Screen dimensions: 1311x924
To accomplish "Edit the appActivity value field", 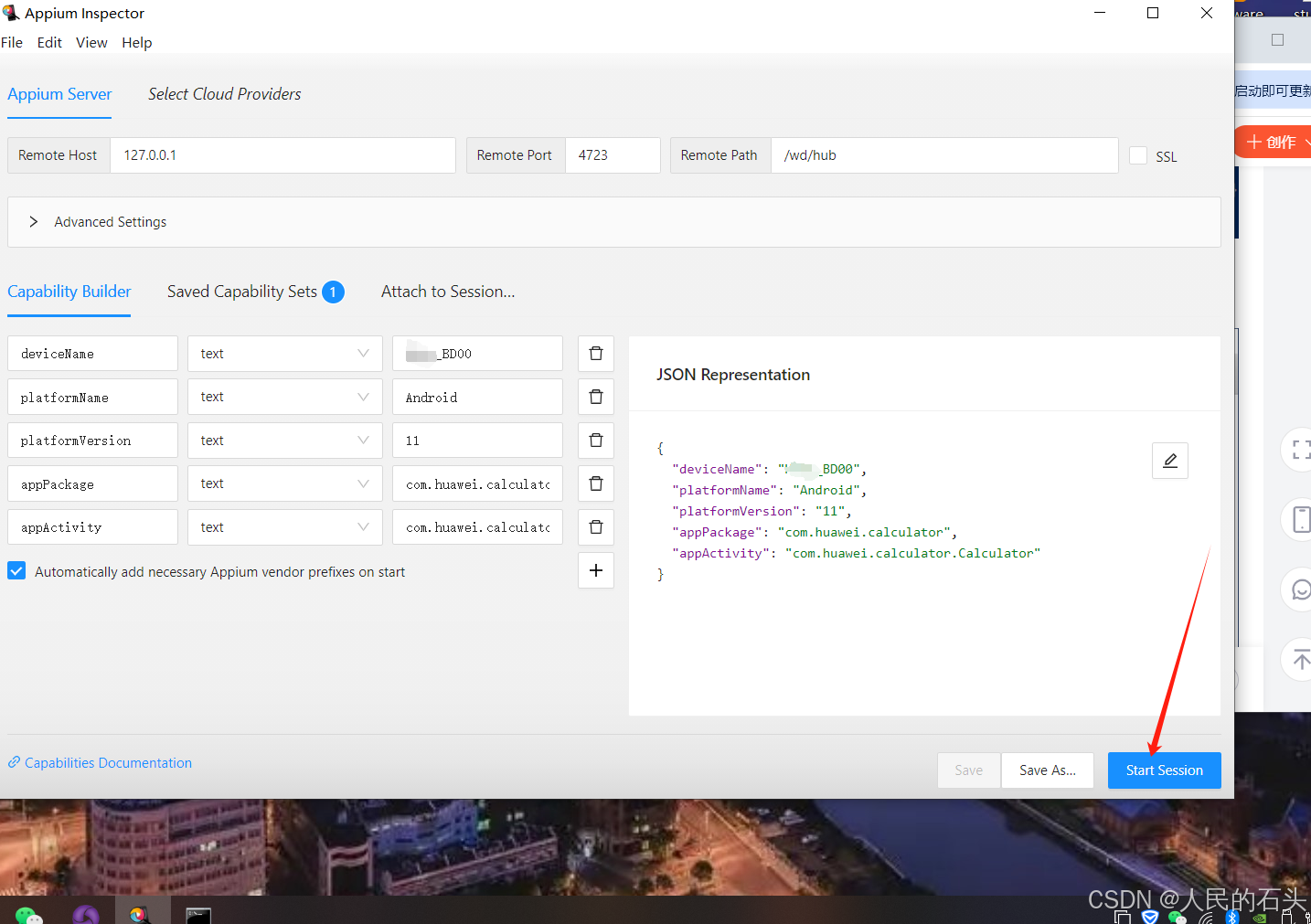I will 477,527.
